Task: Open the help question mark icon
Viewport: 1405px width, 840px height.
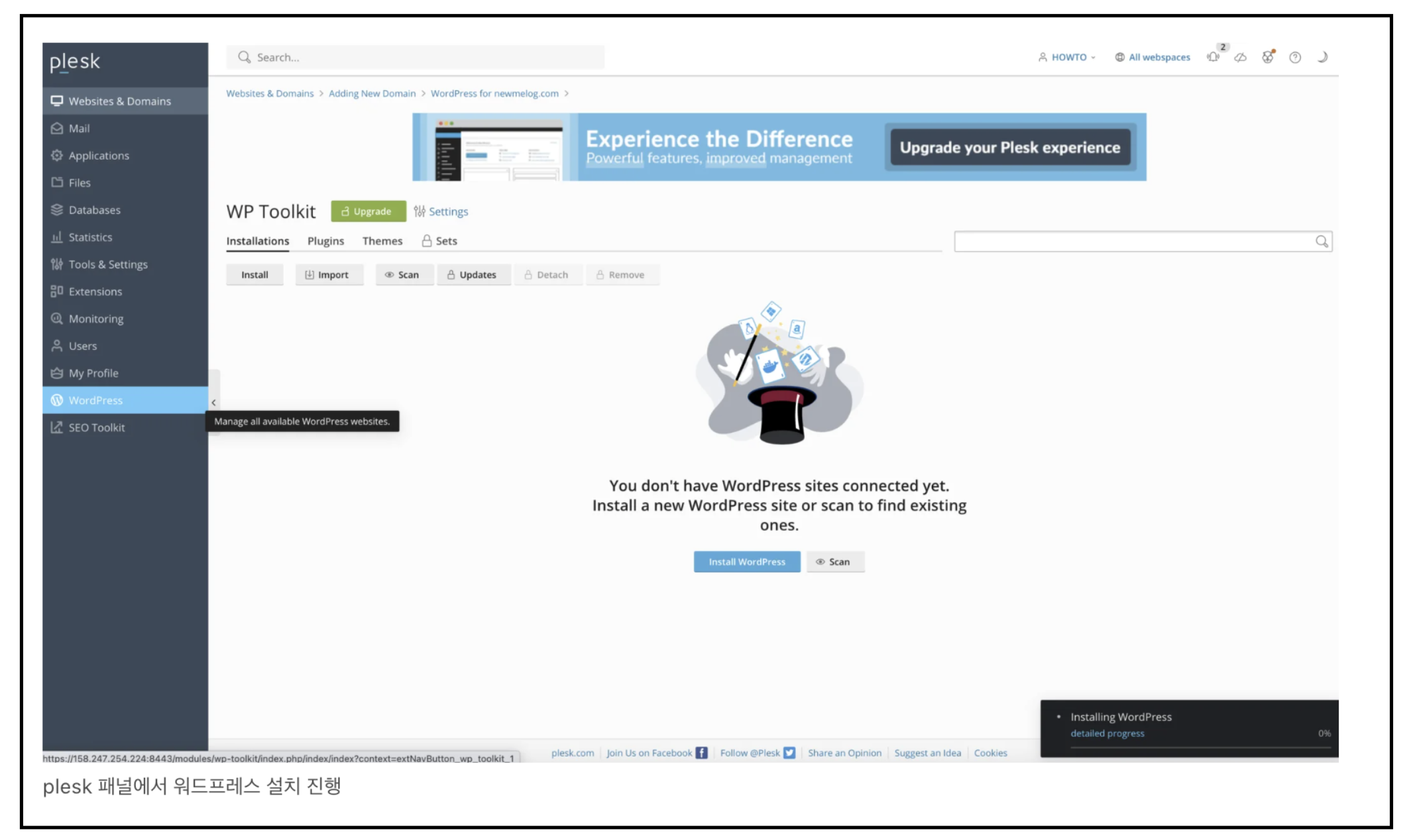Action: click(1294, 58)
